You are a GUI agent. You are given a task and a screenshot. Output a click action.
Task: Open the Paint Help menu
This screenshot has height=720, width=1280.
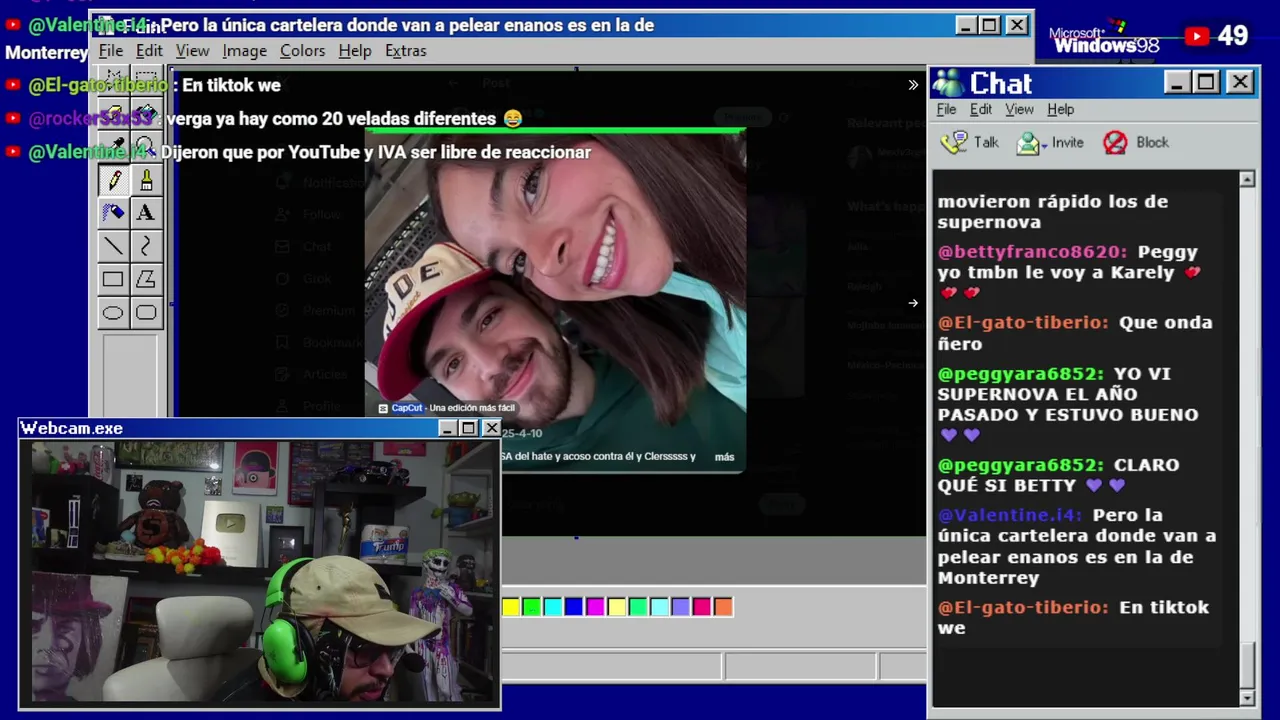pyautogui.click(x=354, y=50)
